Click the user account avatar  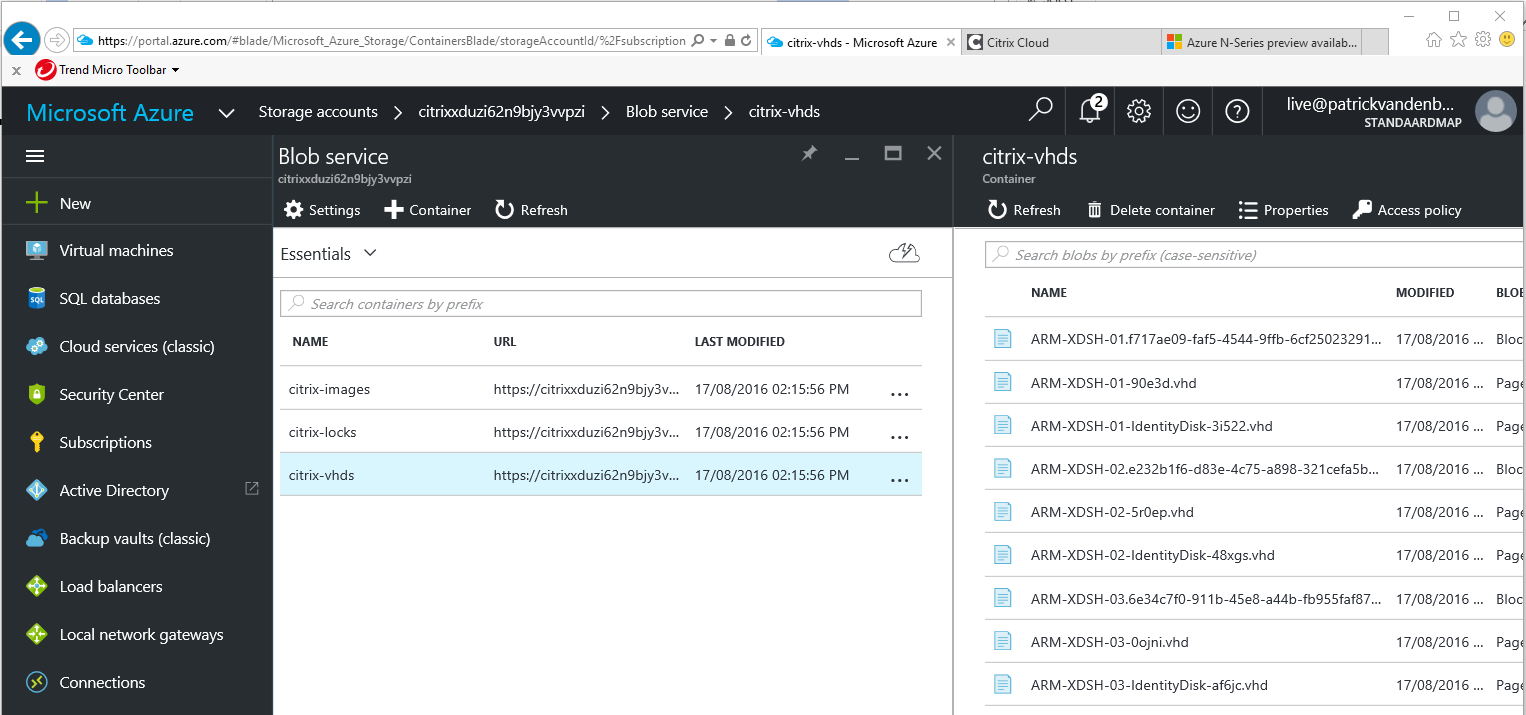1496,111
